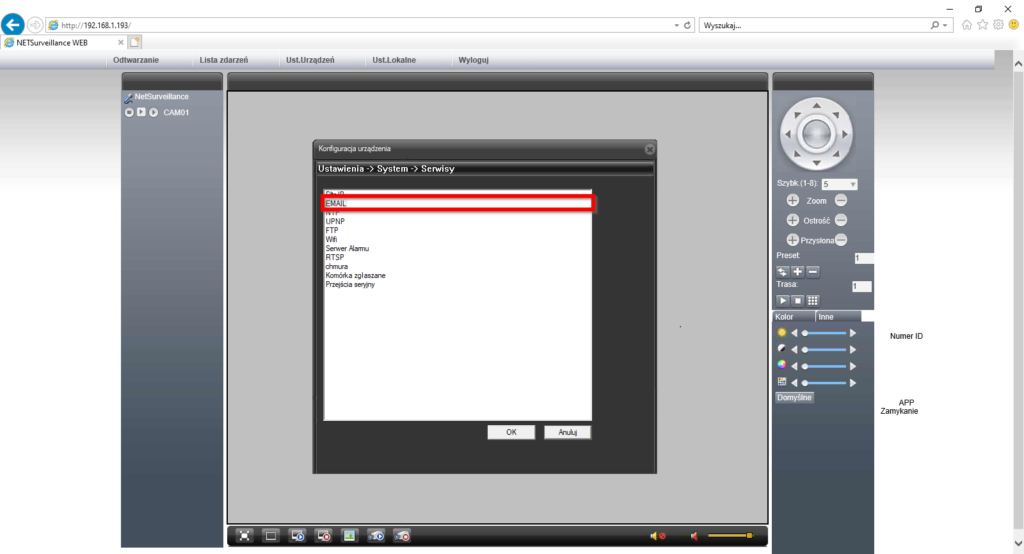
Task: Click play icon next to CAM01
Action: (141, 112)
